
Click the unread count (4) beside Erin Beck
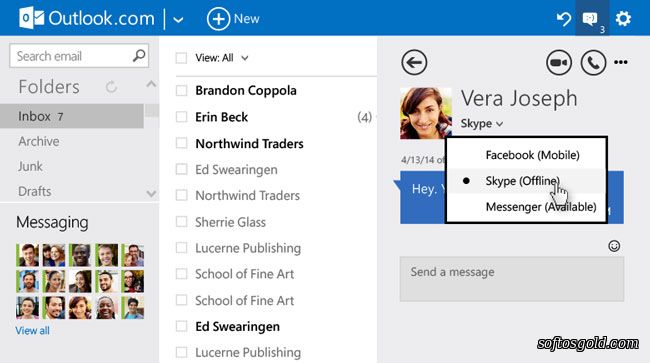coord(364,117)
